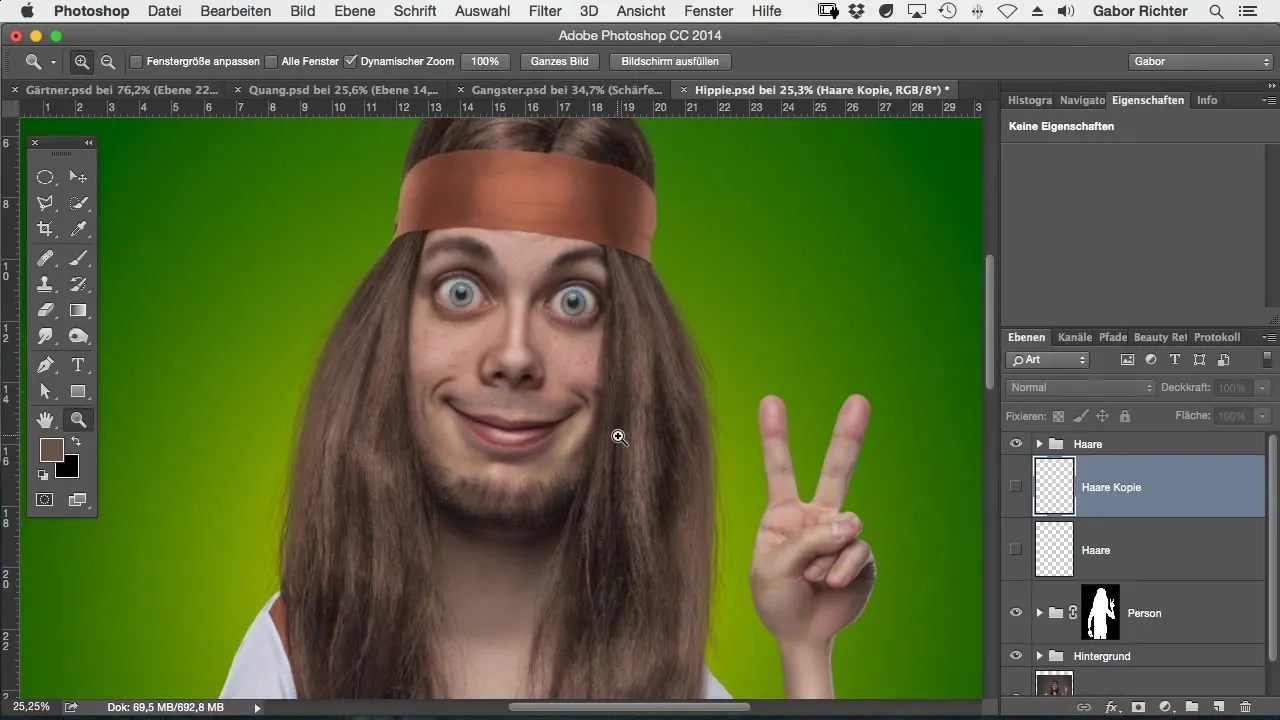Select the Path Selection arrow tool

point(45,392)
